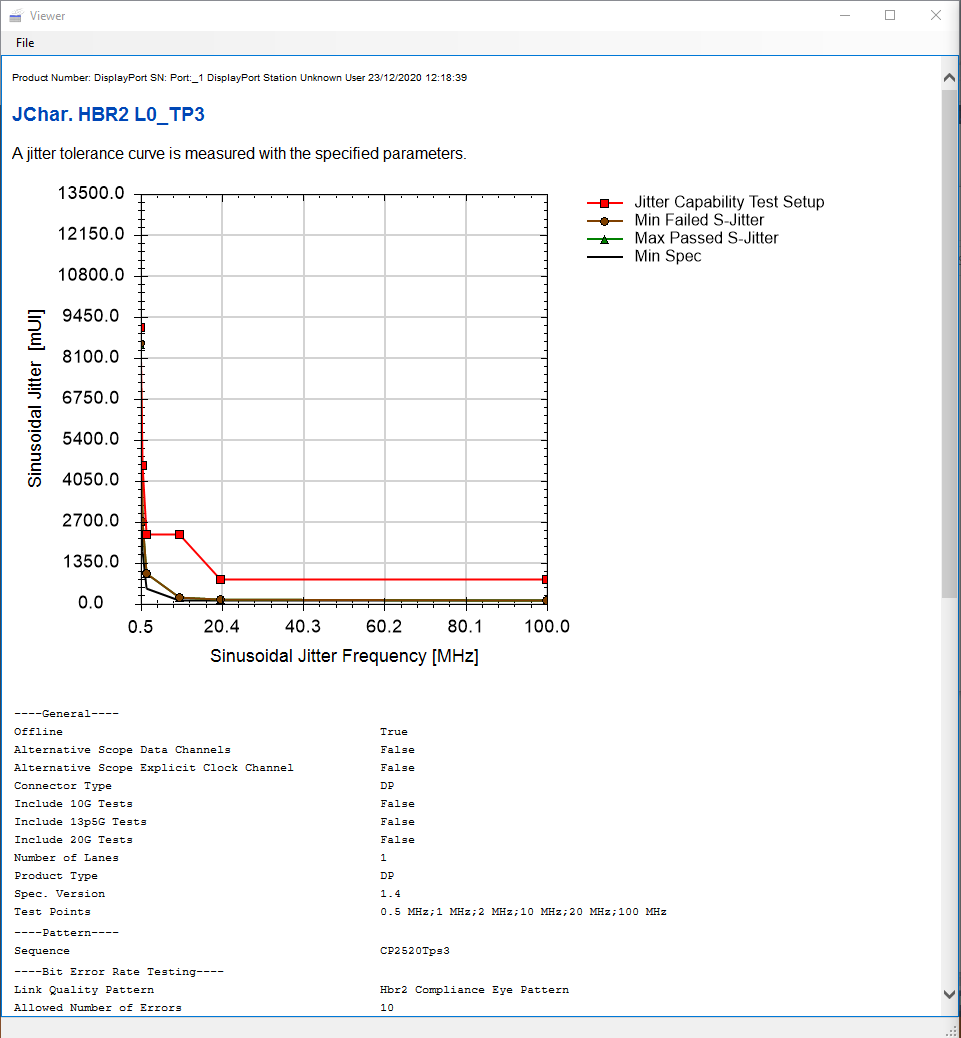Click the red data point at 100 MHz
The width and height of the screenshot is (961, 1038).
(545, 579)
